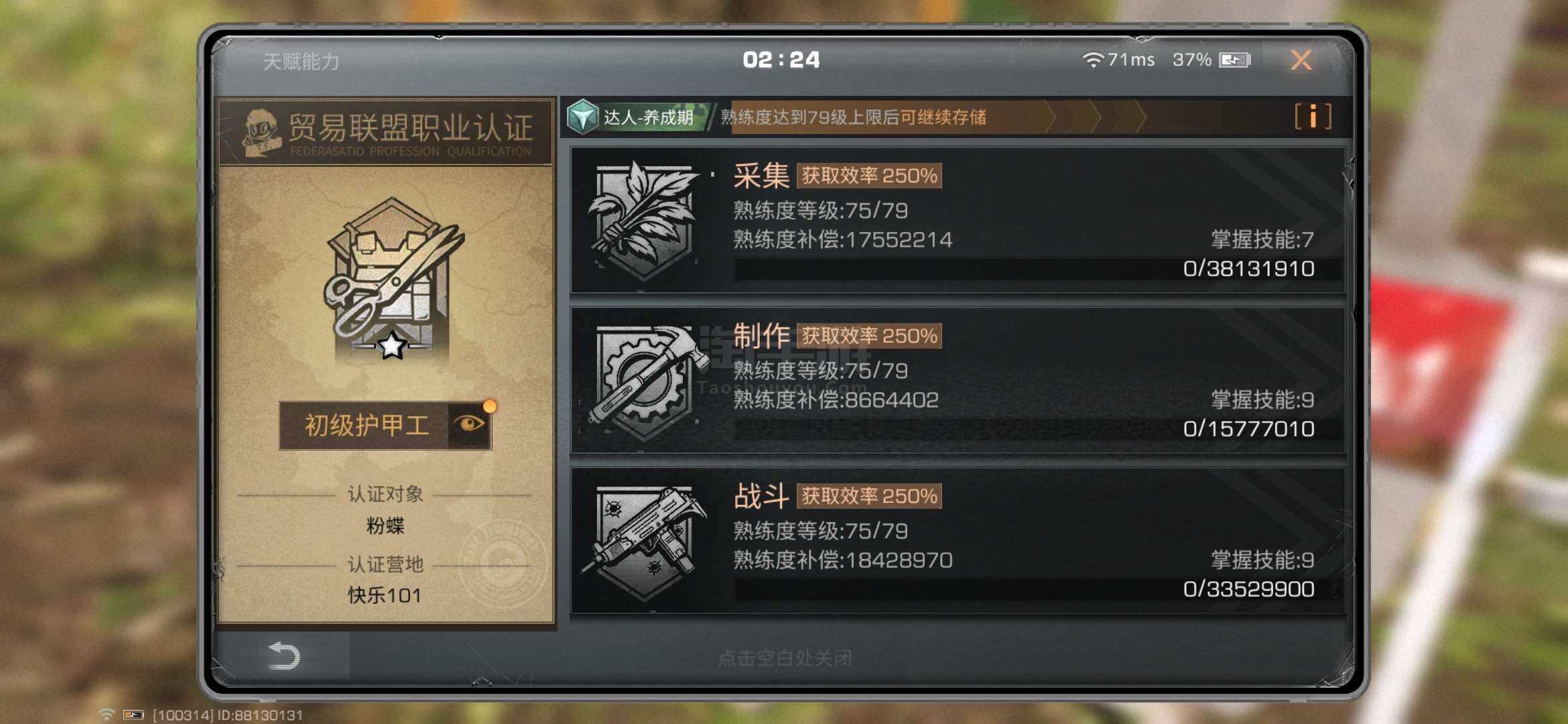Click the 采集 progress bar 0/38131910
1568x724 pixels.
point(1037,269)
